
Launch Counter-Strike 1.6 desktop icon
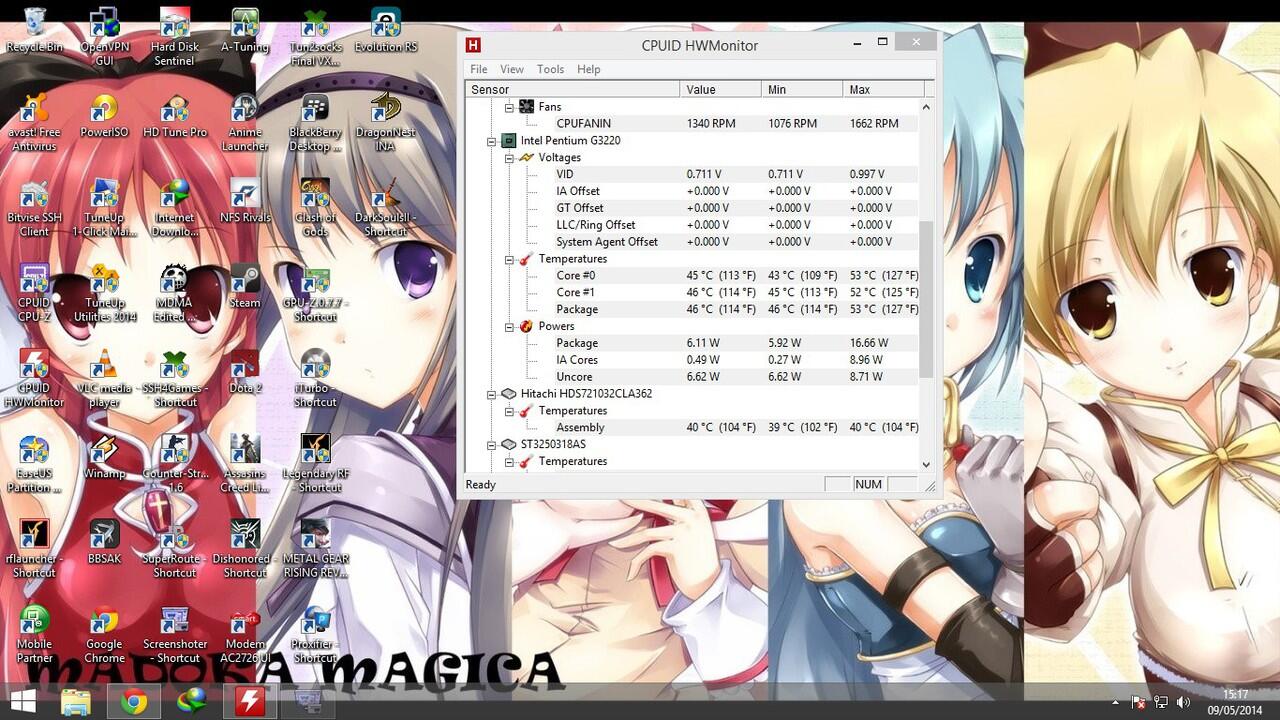tap(174, 463)
